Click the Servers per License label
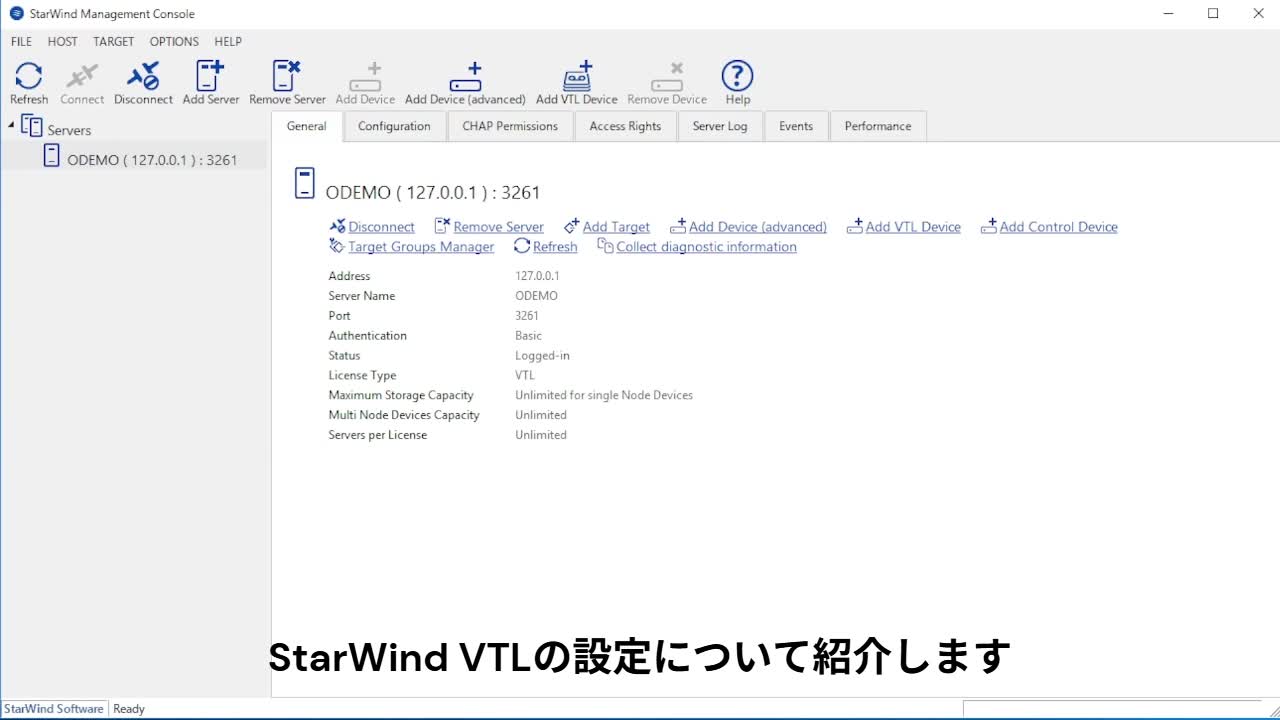The width and height of the screenshot is (1280, 720). pyautogui.click(x=378, y=435)
